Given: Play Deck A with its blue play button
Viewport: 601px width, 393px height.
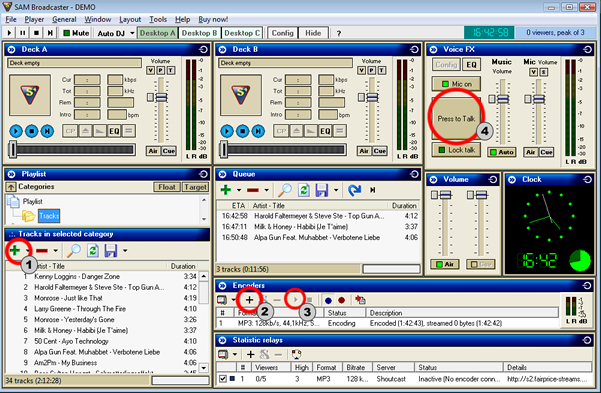Looking at the screenshot, I should tap(16, 131).
